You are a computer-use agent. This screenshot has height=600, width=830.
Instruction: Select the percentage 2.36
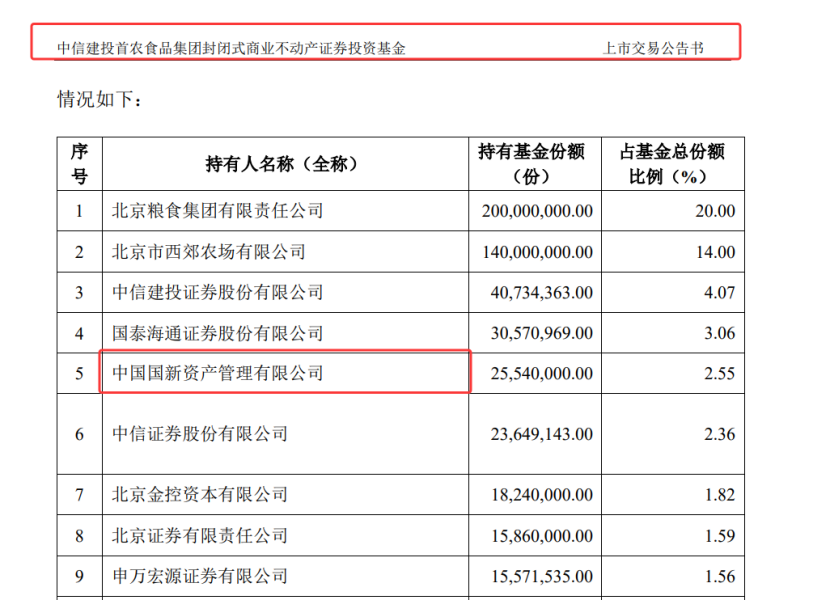point(719,434)
